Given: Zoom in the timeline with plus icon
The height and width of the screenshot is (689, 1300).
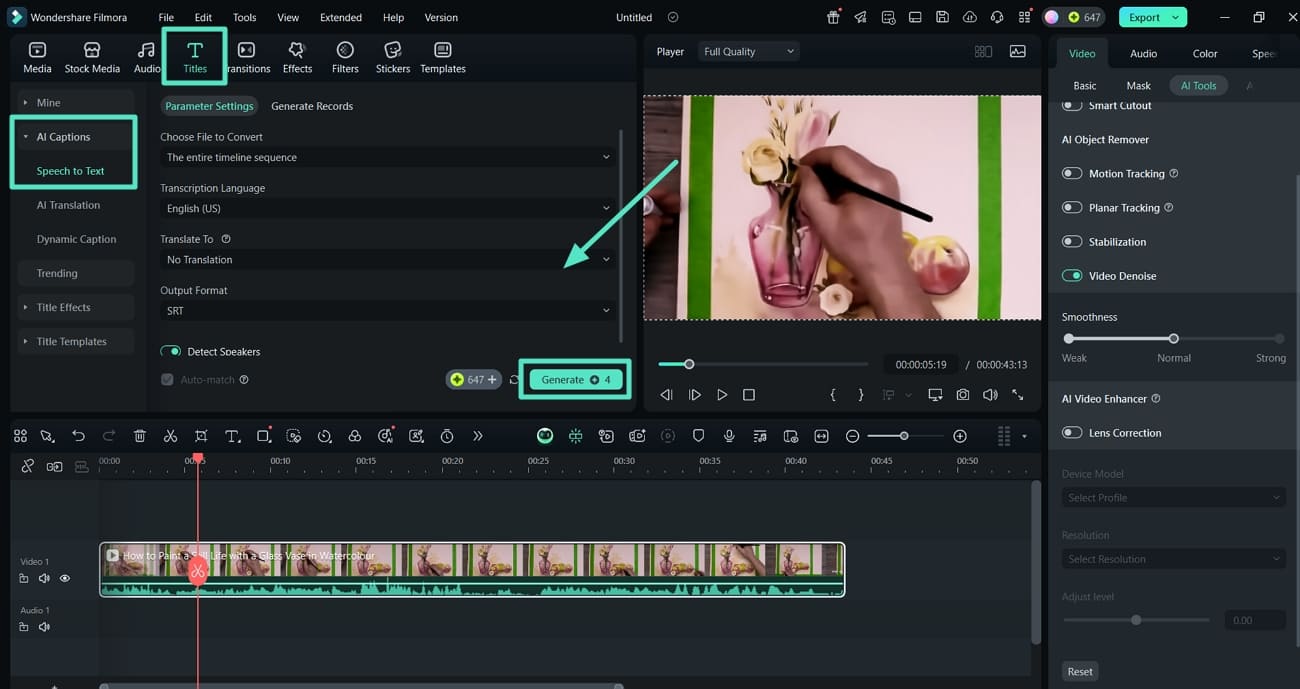Looking at the screenshot, I should [x=960, y=436].
